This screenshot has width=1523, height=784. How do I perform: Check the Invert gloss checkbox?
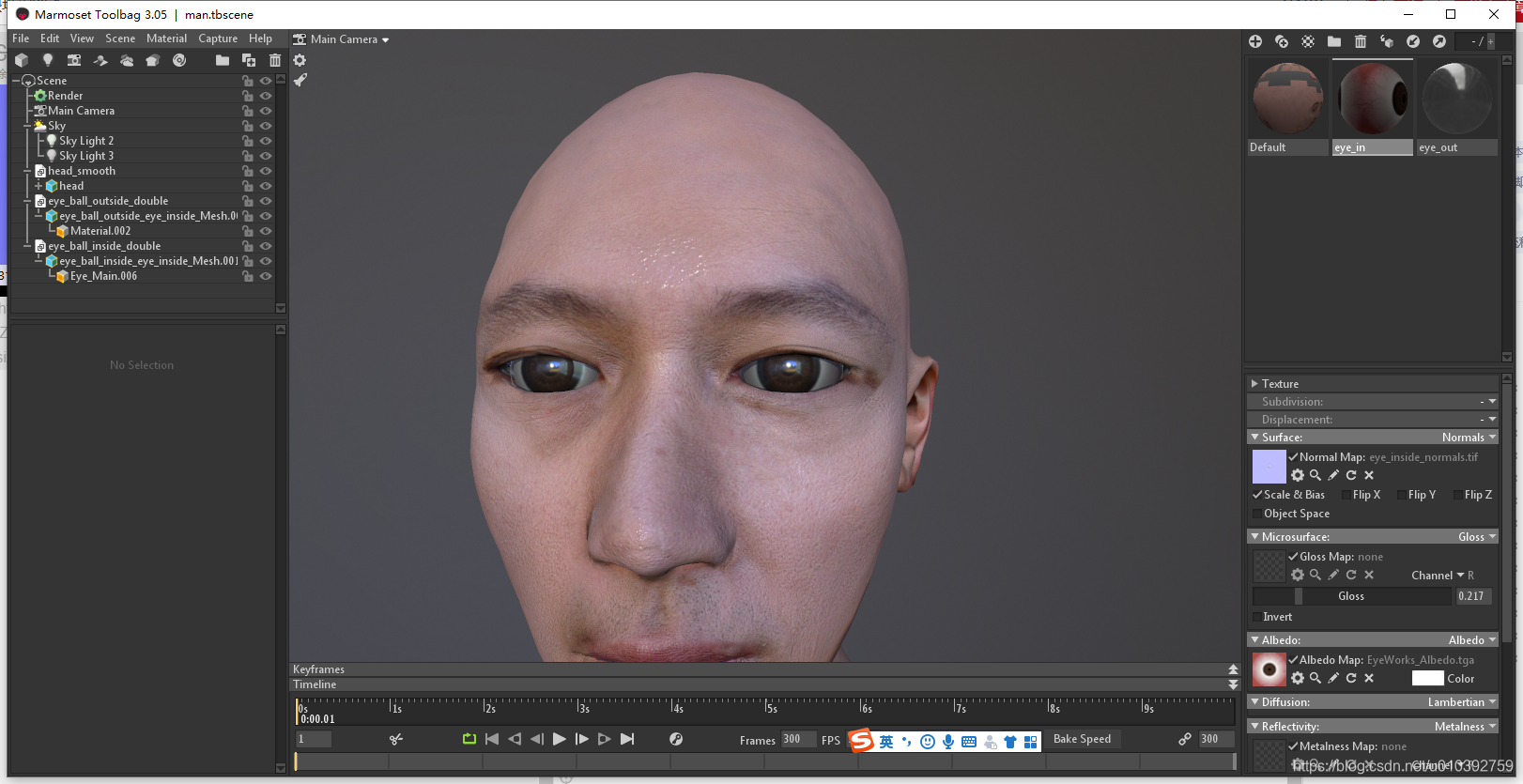pyautogui.click(x=1257, y=617)
